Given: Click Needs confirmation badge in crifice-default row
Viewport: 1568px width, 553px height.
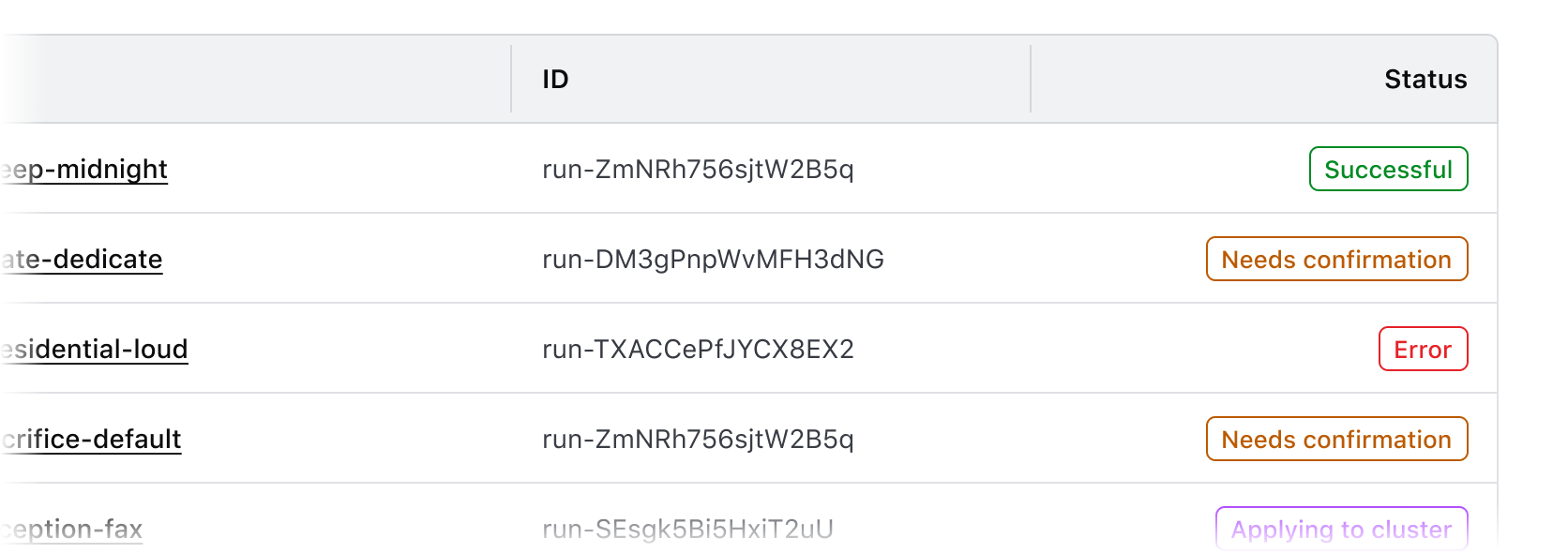Looking at the screenshot, I should point(1336,440).
